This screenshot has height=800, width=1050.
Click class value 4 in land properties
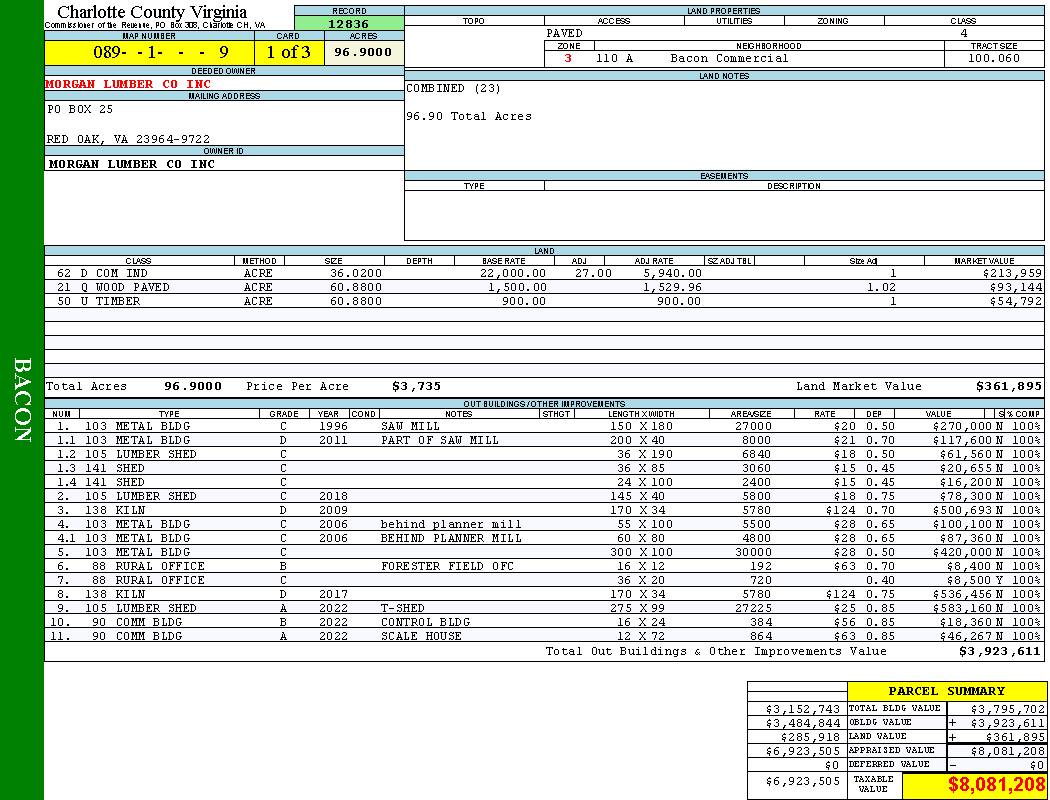coord(964,33)
